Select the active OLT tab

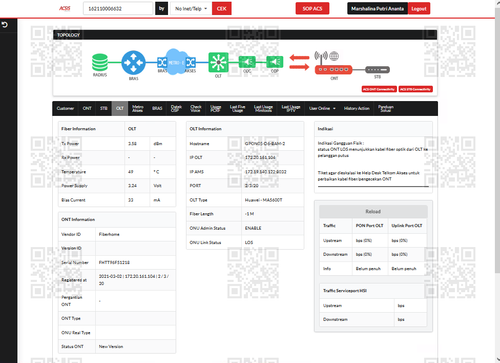120,108
